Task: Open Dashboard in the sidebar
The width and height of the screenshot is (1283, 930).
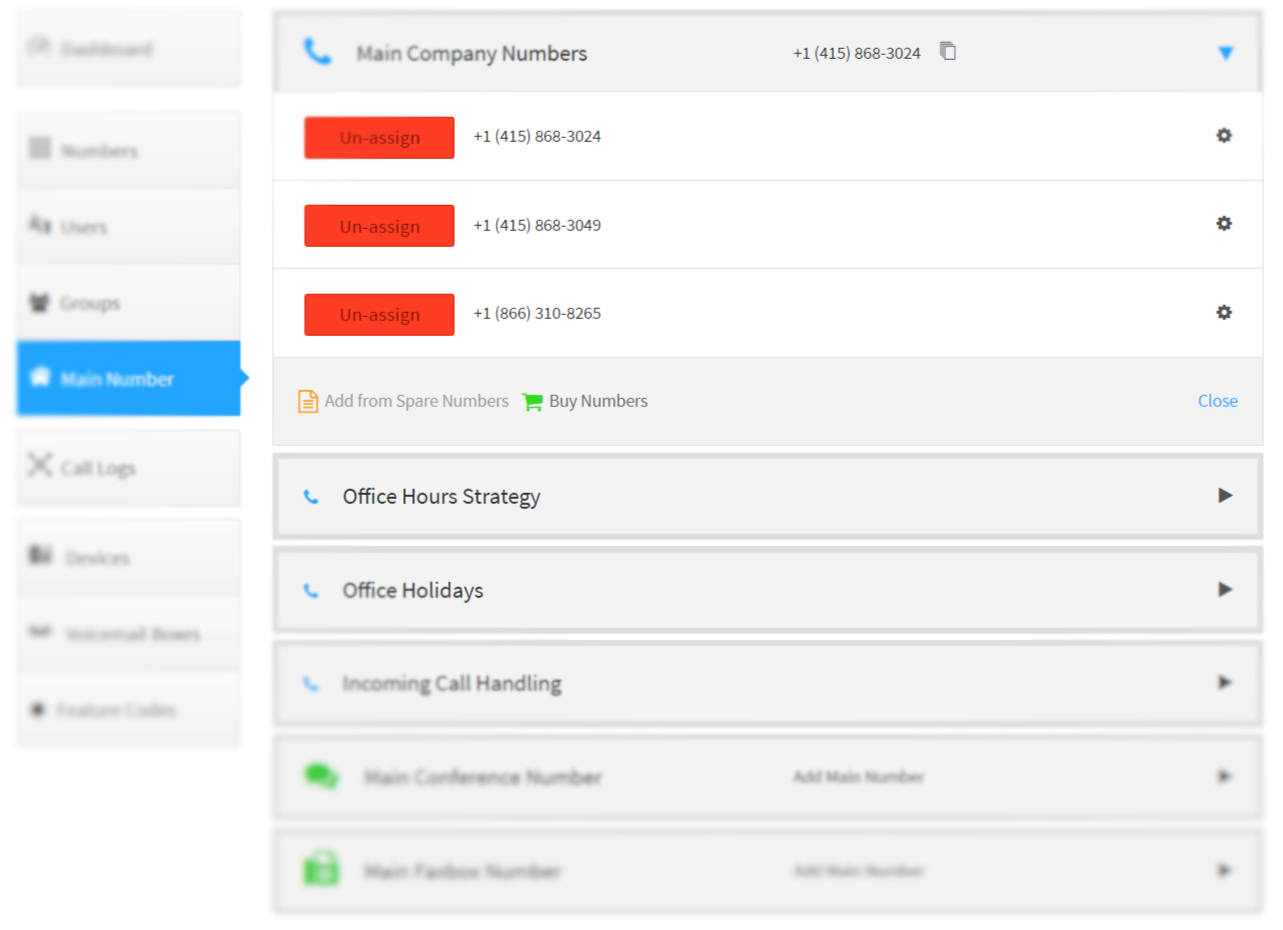Action: tap(128, 48)
